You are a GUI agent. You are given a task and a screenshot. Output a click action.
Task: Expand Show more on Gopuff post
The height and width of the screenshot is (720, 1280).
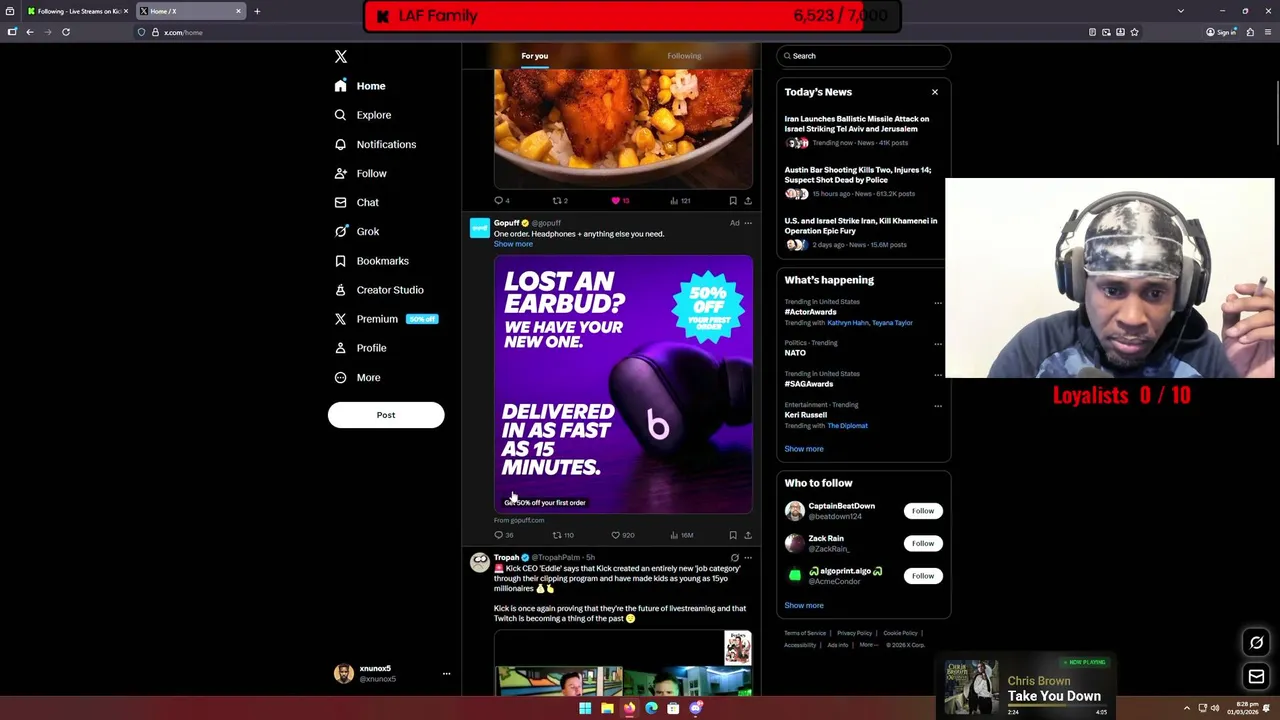(513, 244)
